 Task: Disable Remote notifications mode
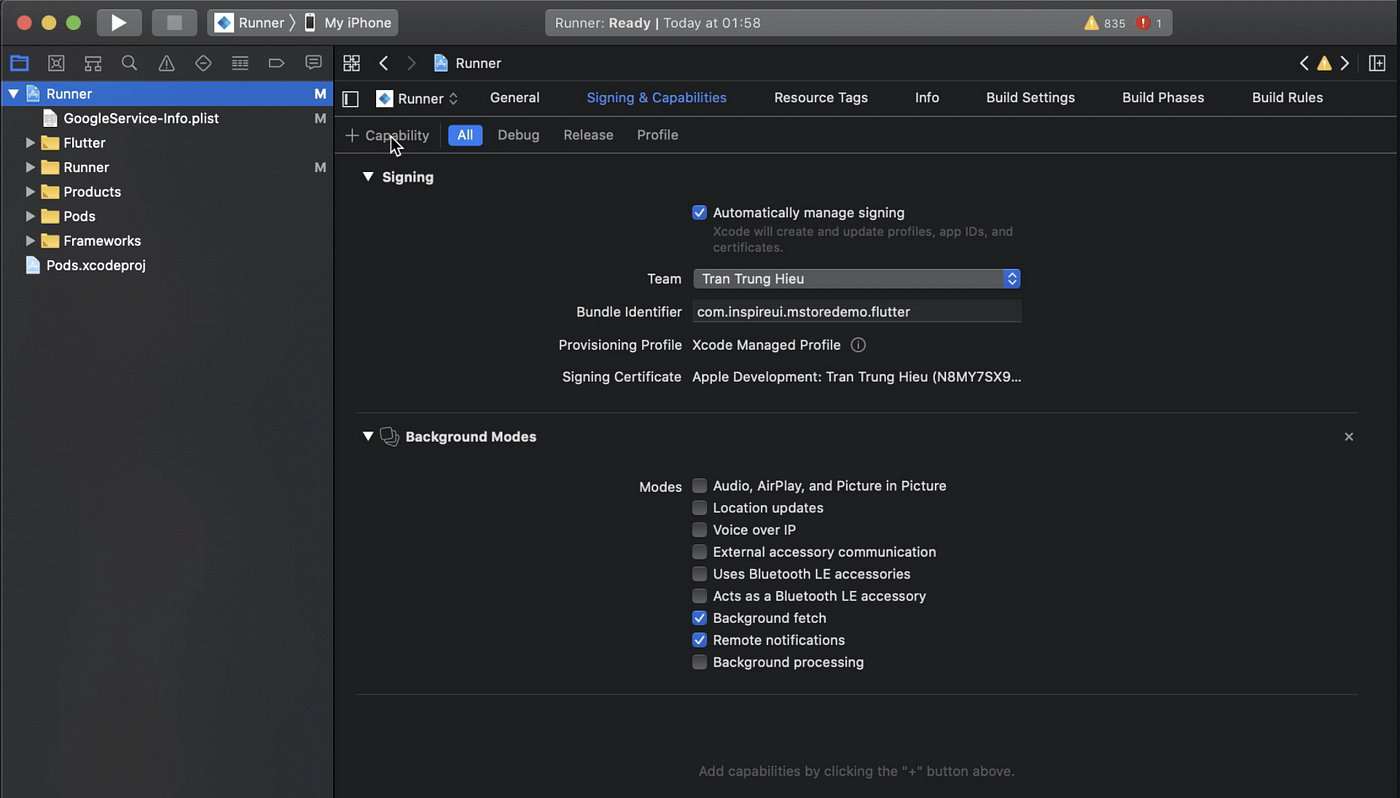click(699, 640)
